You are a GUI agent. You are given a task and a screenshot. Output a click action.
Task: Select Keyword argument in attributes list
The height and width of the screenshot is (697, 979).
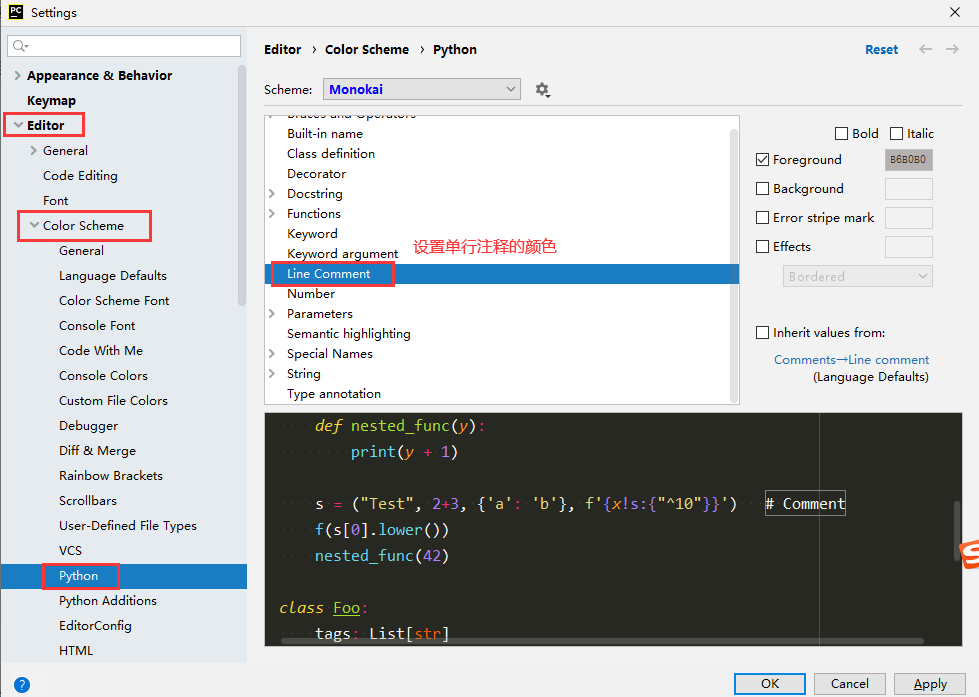[x=342, y=254]
